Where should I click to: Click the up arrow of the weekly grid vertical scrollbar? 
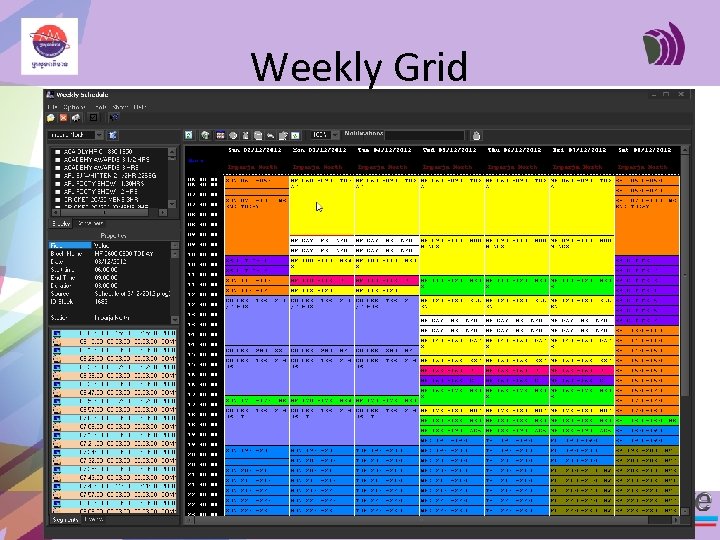[x=685, y=150]
